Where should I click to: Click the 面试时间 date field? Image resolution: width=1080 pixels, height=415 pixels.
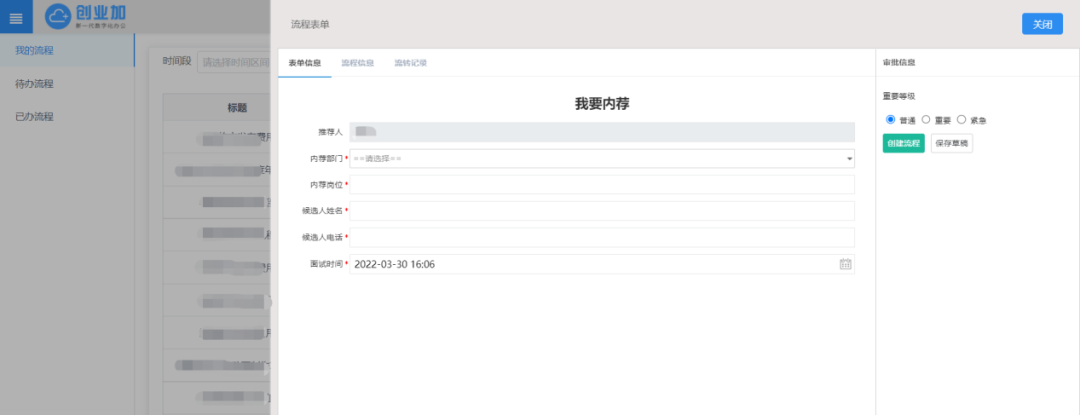590,264
